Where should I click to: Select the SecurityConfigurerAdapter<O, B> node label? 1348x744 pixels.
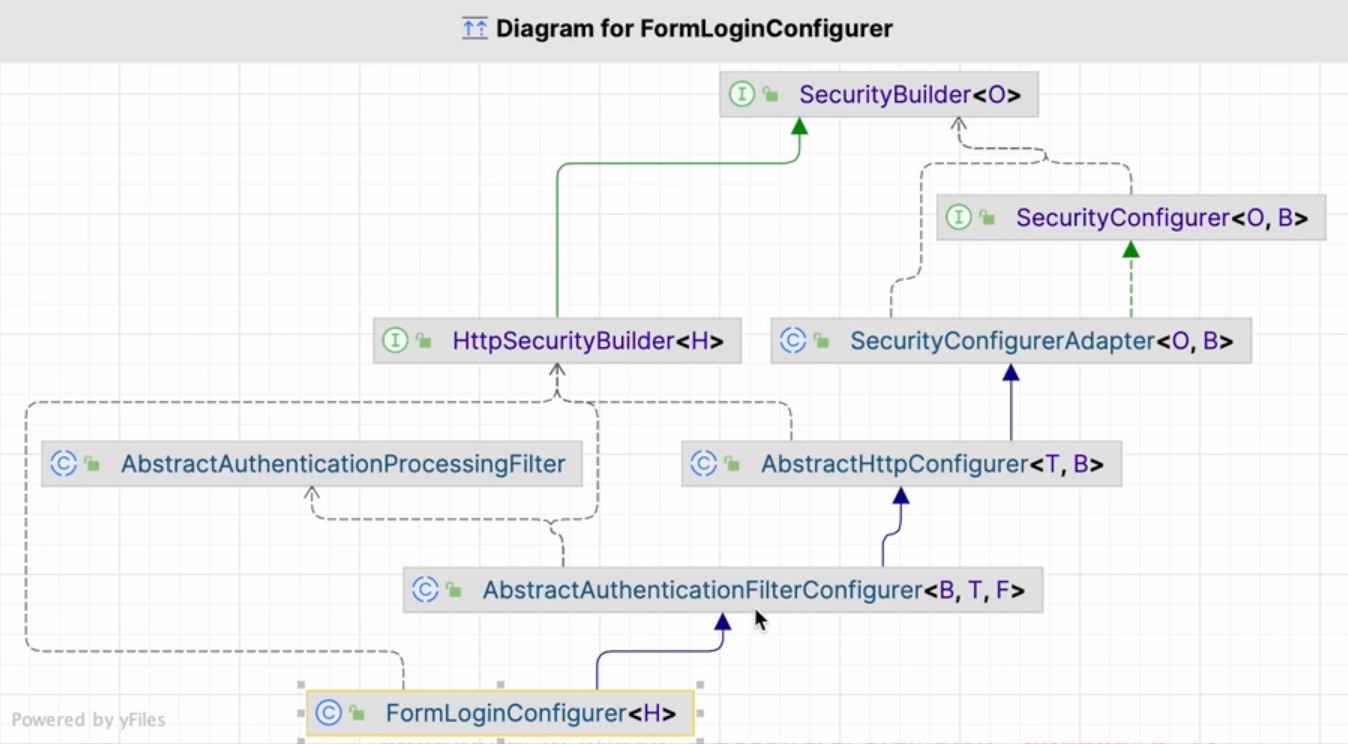click(1041, 341)
